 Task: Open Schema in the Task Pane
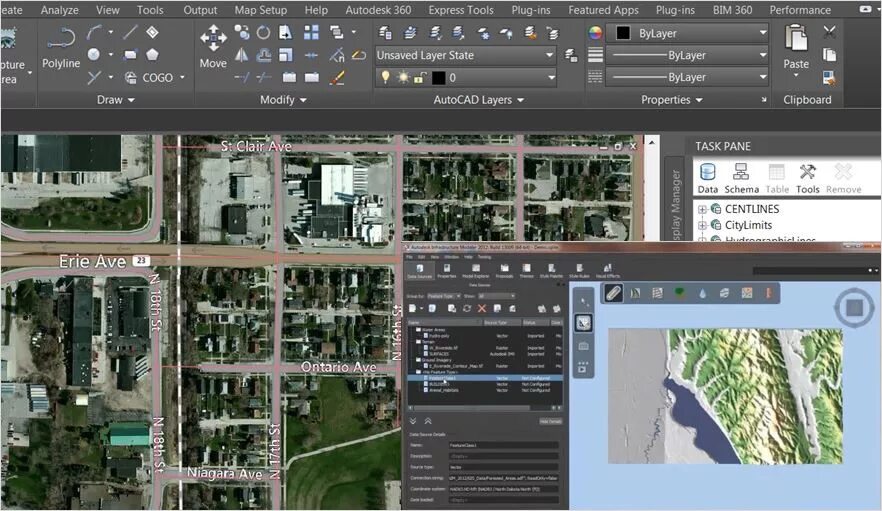point(741,177)
